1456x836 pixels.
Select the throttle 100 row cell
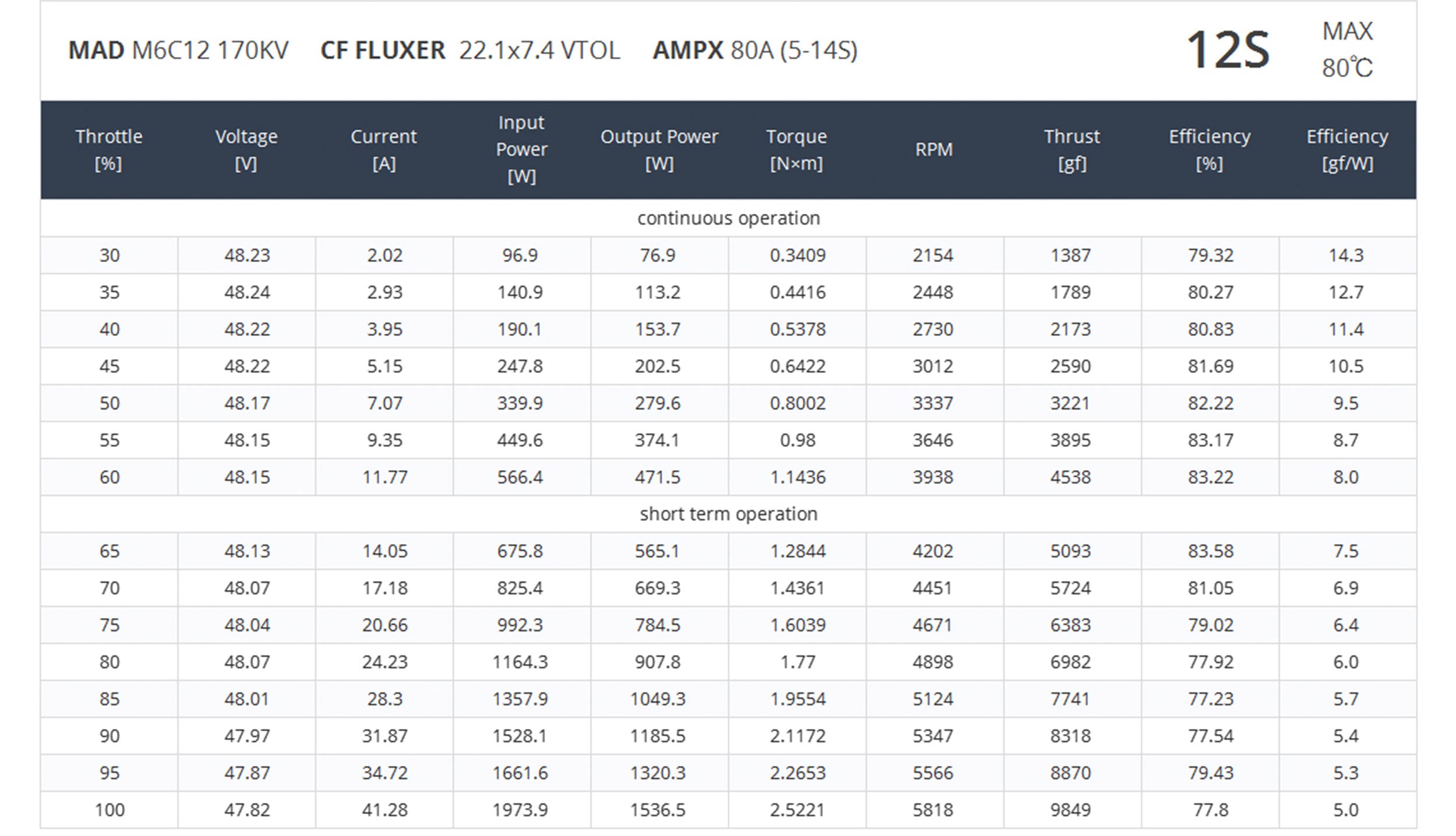pos(109,810)
